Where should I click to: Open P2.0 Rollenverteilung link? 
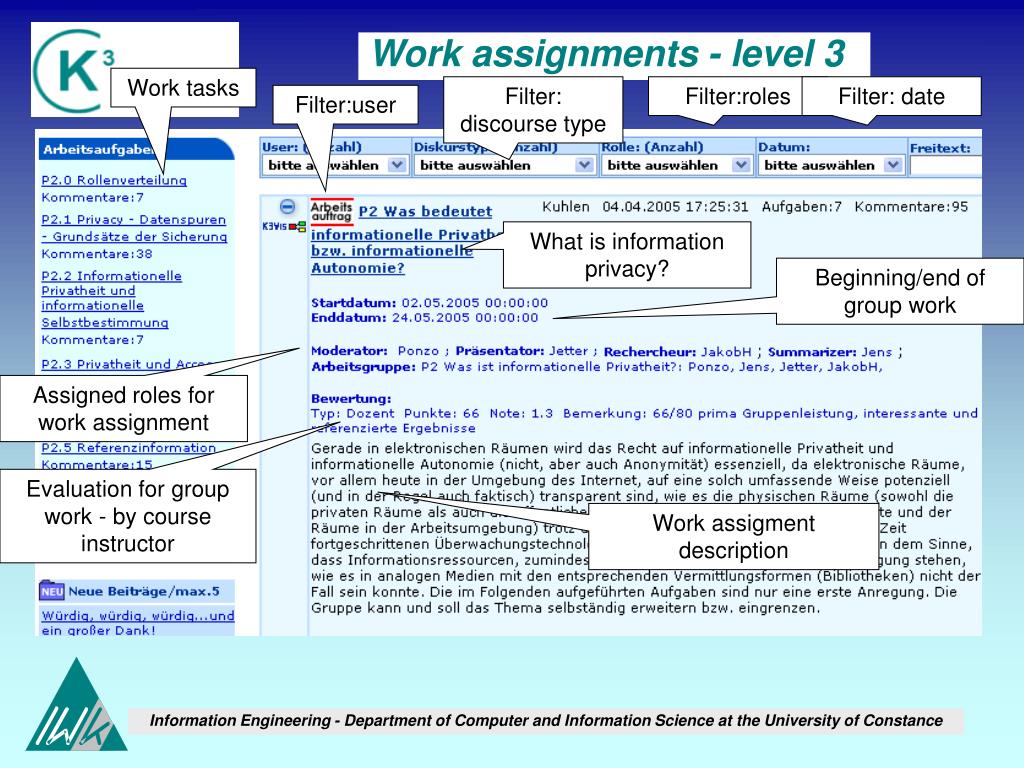[114, 180]
